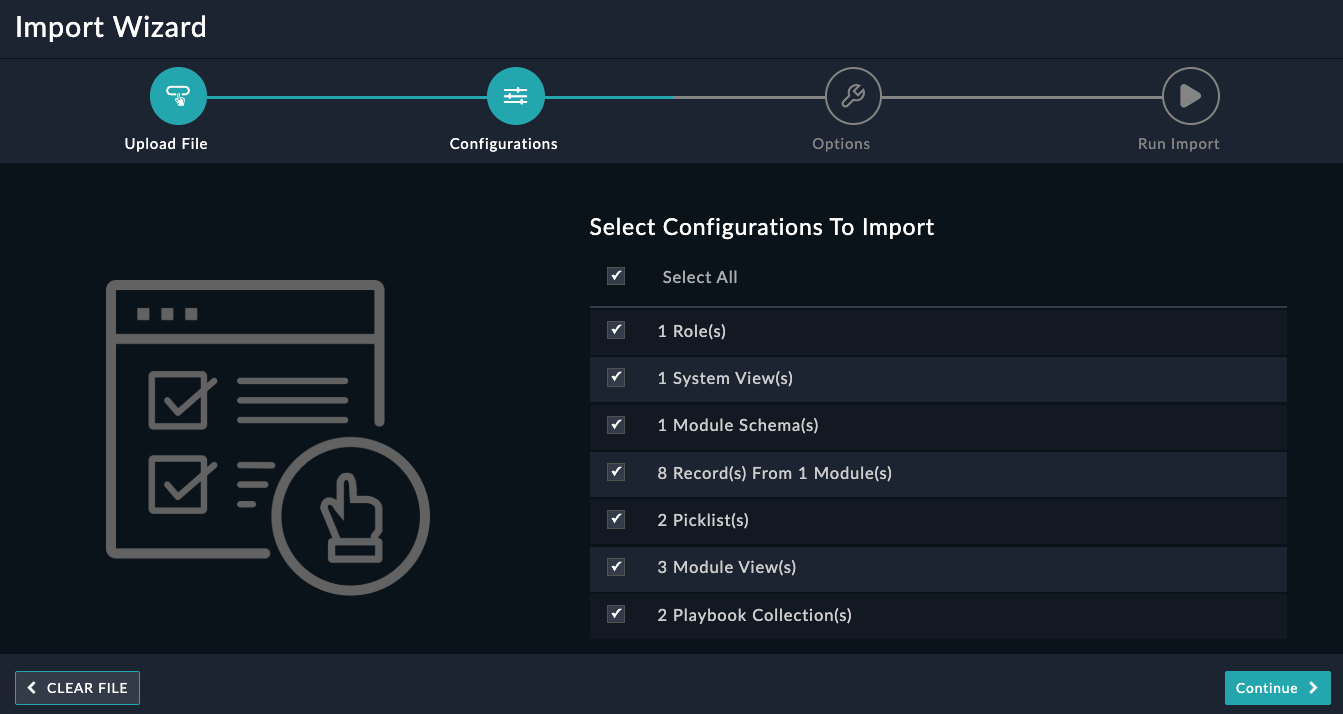Click the 2 Playbook Collection(s) row text
Screen dimensions: 1343x714
(754, 615)
